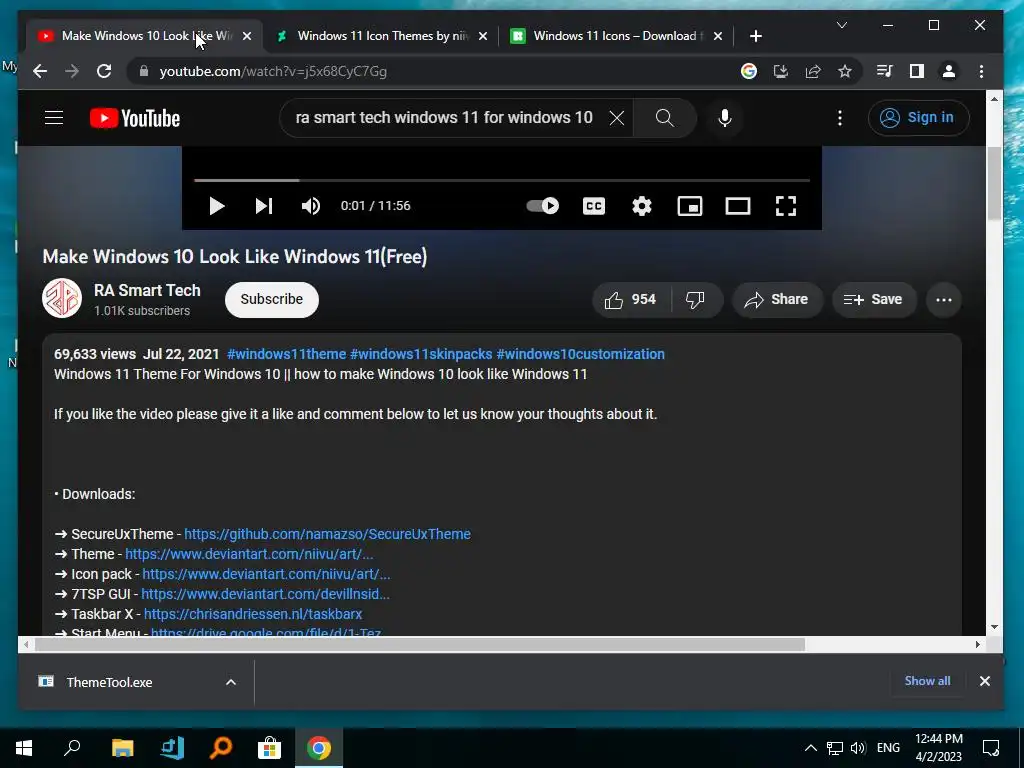Image resolution: width=1024 pixels, height=768 pixels.
Task: Open the Icon pack deviantart link
Action: pyautogui.click(x=266, y=574)
